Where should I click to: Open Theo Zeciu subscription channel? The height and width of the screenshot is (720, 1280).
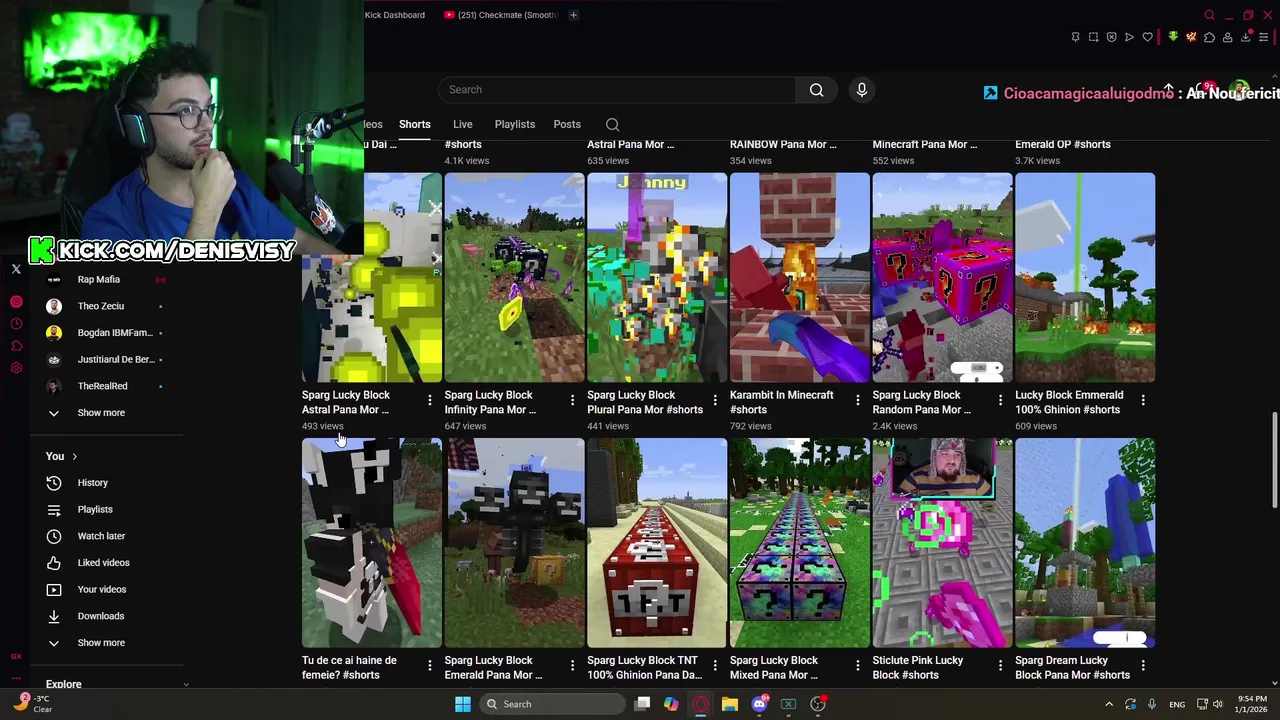click(x=101, y=306)
